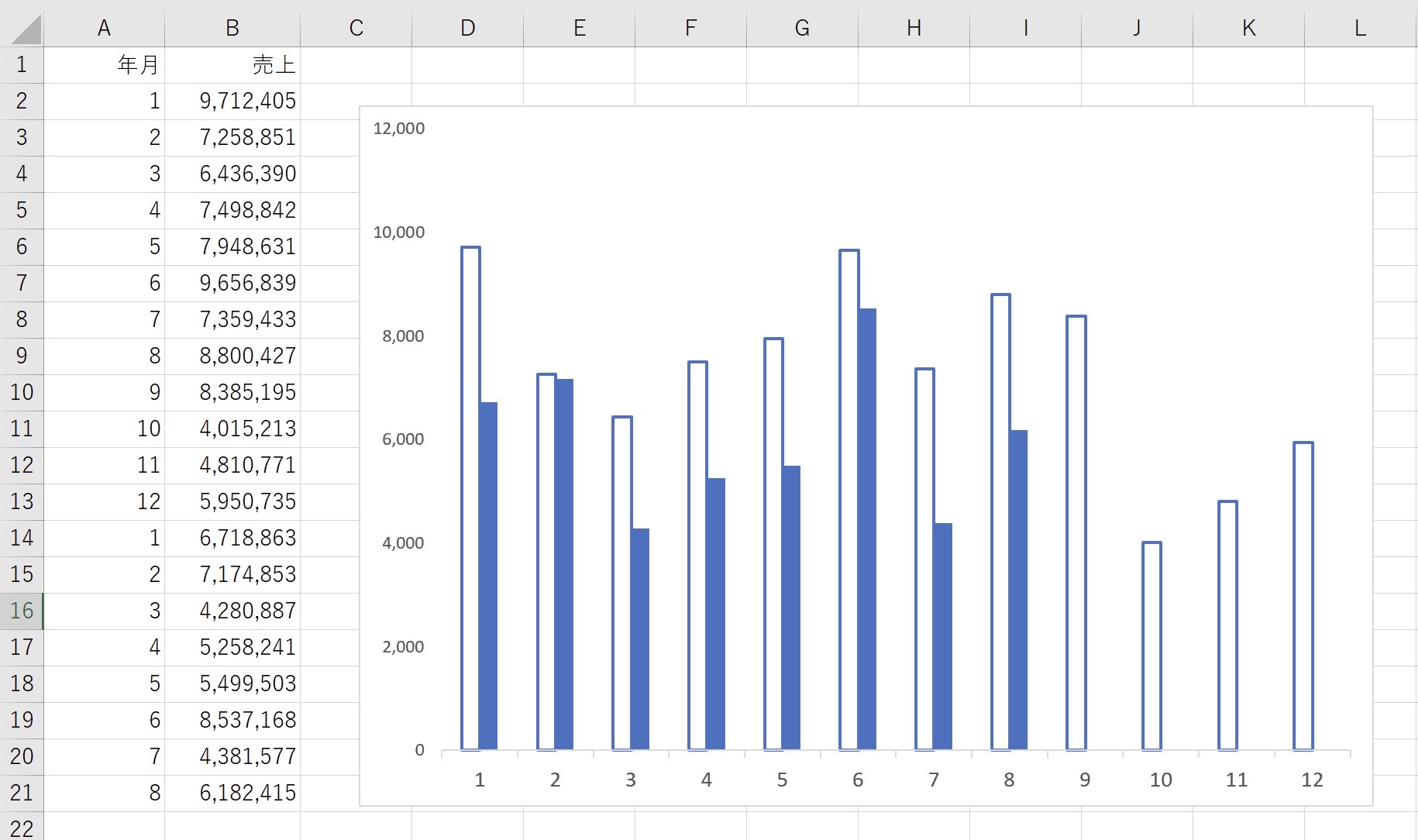Select column J header
The image size is (1418, 840).
pos(1137,28)
